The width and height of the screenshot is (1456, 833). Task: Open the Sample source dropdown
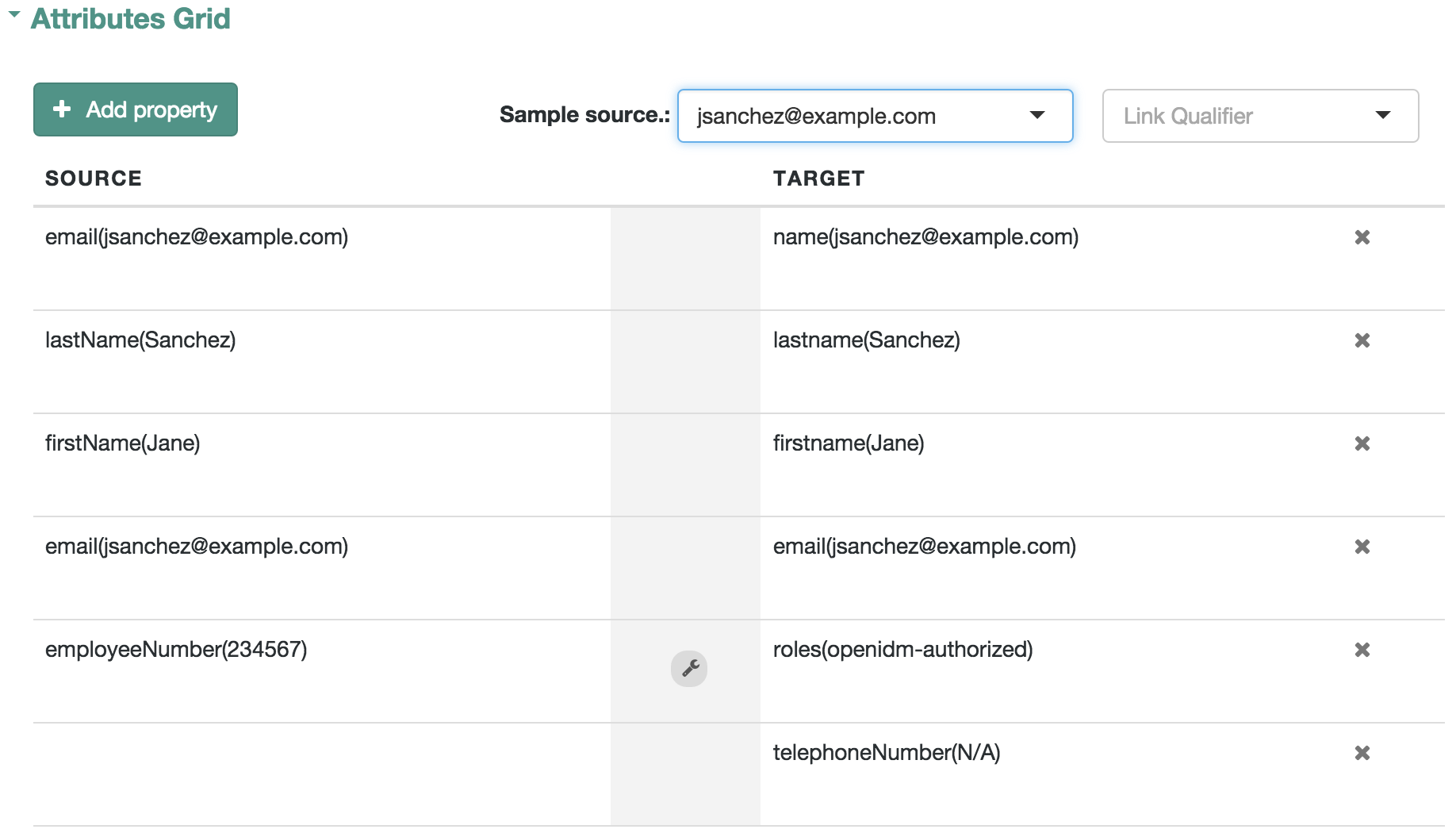pos(875,116)
